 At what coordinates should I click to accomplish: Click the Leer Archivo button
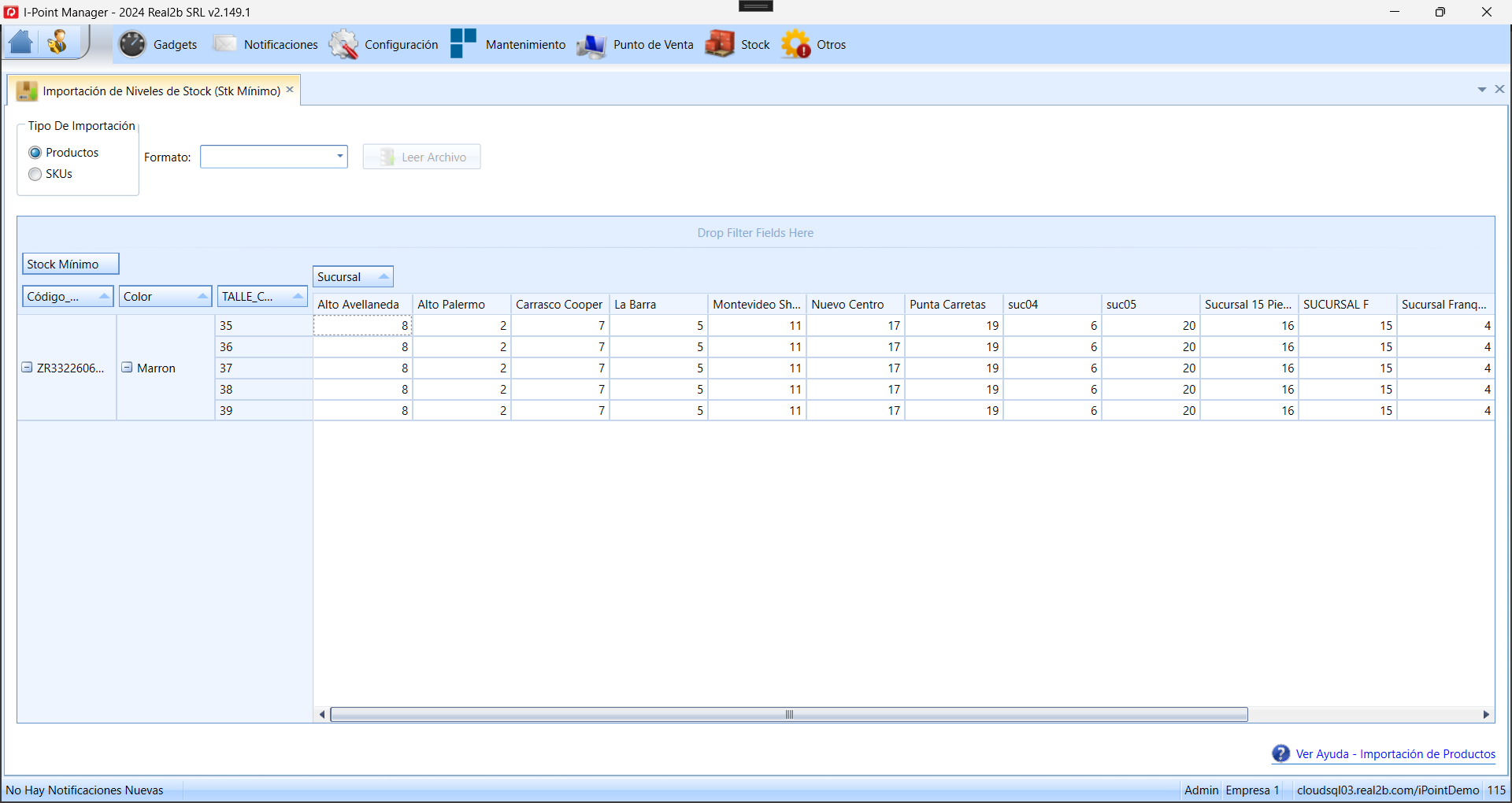tap(422, 157)
